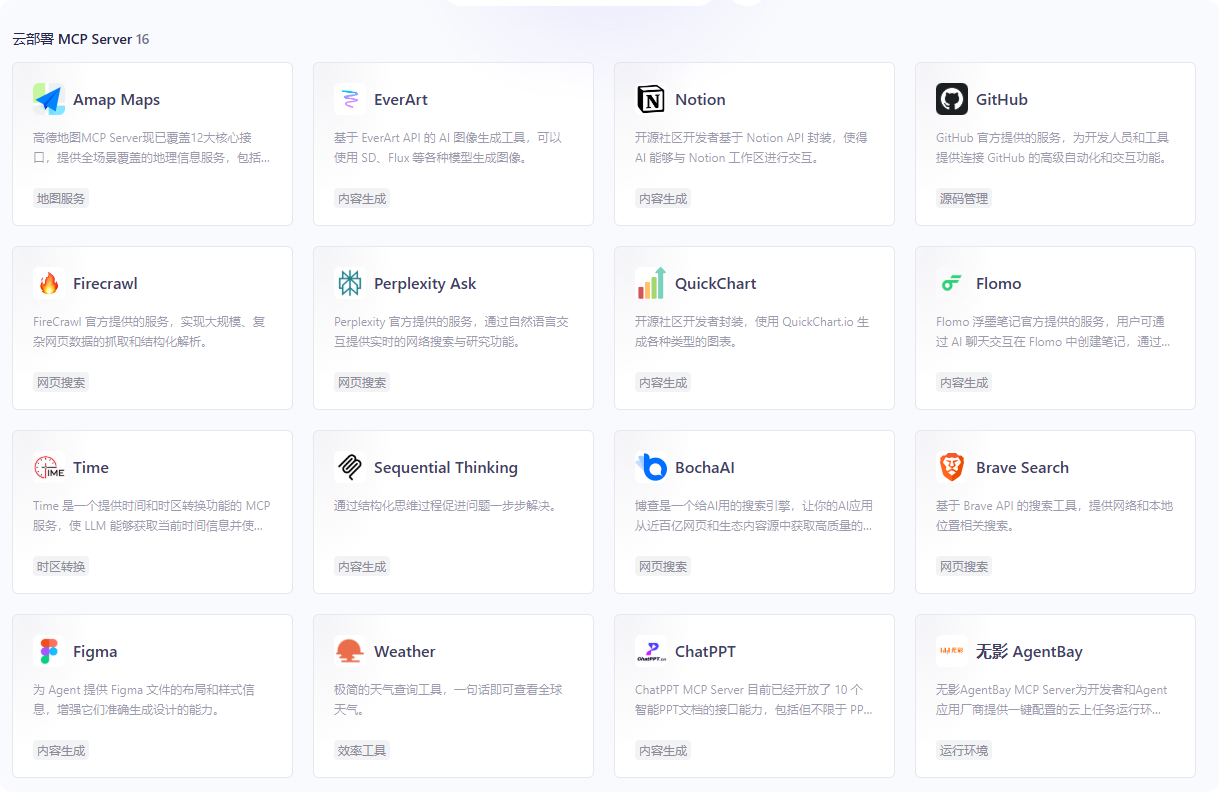
Task: Select the 内容生成 tag on Figma
Action: tap(61, 750)
